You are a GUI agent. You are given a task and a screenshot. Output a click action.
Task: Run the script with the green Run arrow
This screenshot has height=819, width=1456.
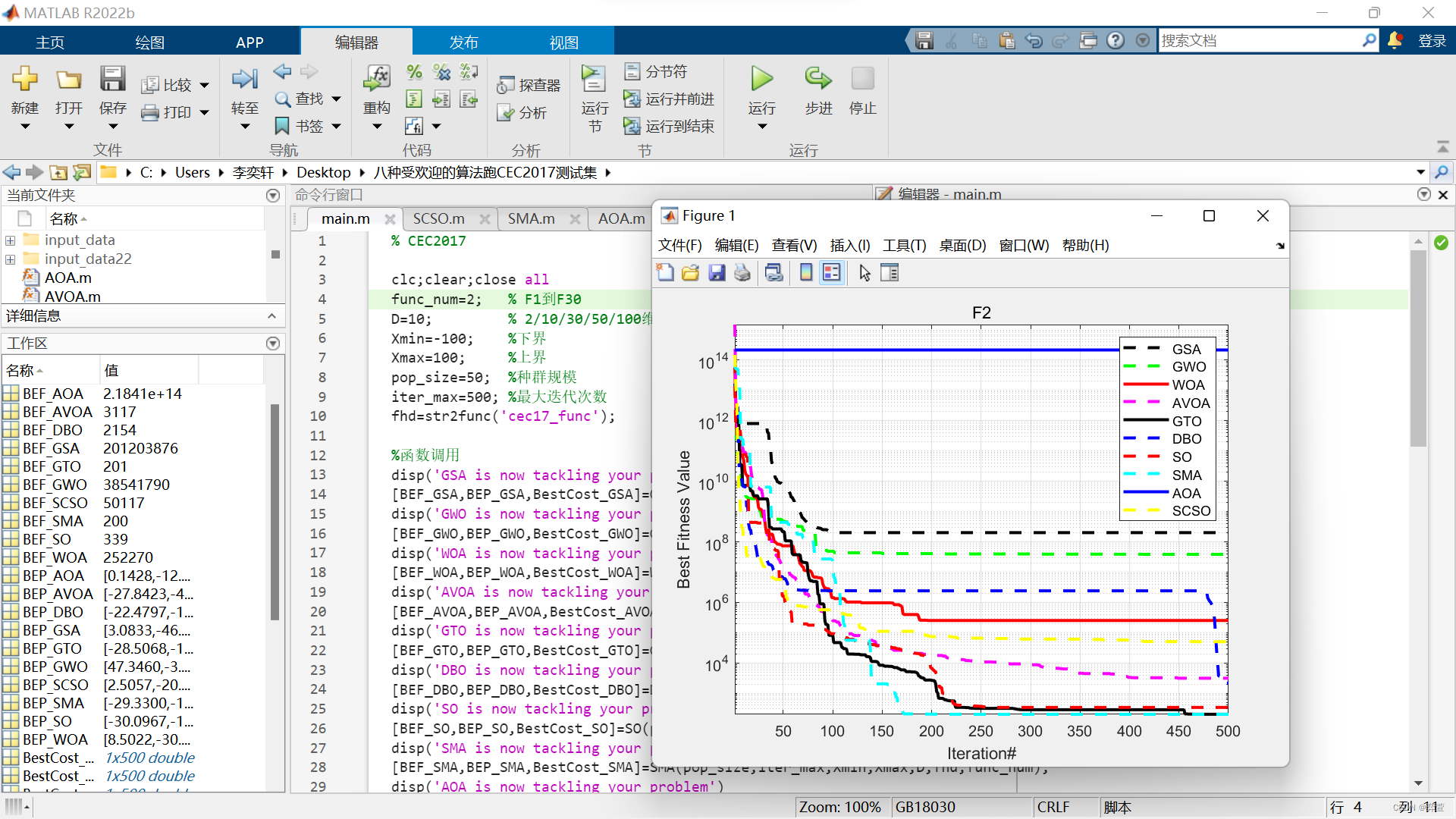[761, 79]
